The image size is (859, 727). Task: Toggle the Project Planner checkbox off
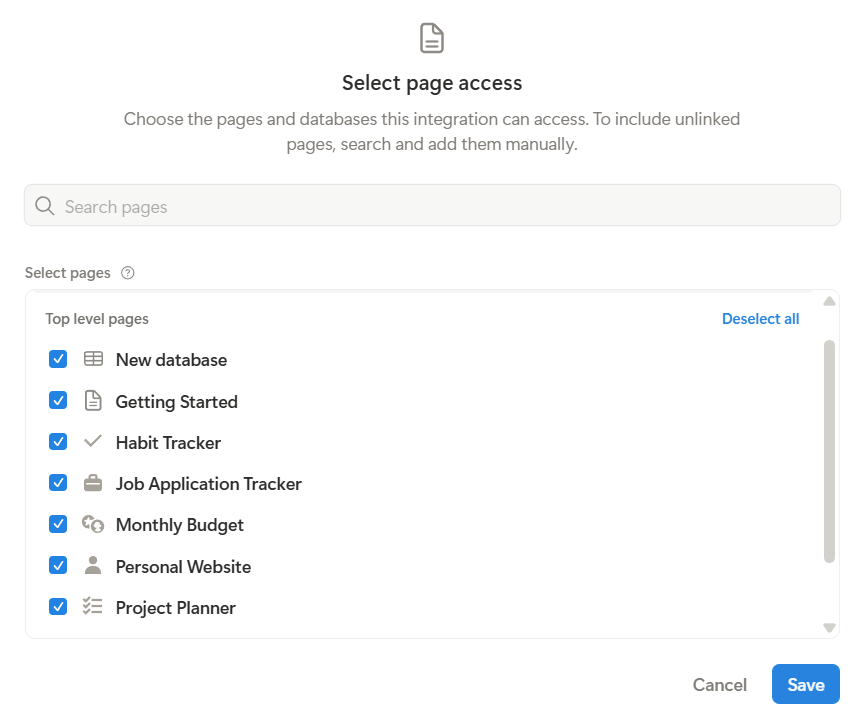tap(58, 607)
